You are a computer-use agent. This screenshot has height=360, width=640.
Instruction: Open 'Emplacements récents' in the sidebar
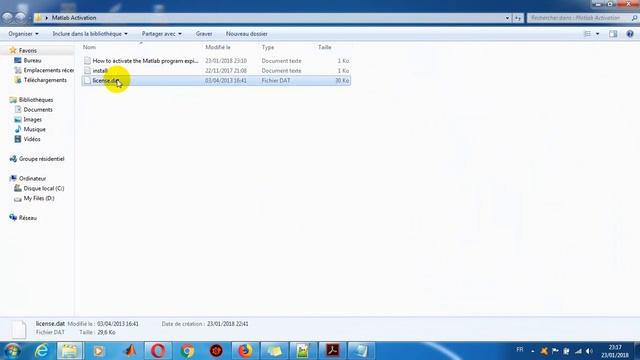(x=48, y=70)
